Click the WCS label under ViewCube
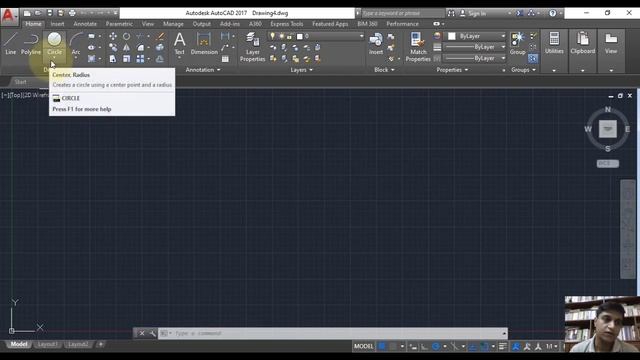The image size is (640, 360). [607, 164]
